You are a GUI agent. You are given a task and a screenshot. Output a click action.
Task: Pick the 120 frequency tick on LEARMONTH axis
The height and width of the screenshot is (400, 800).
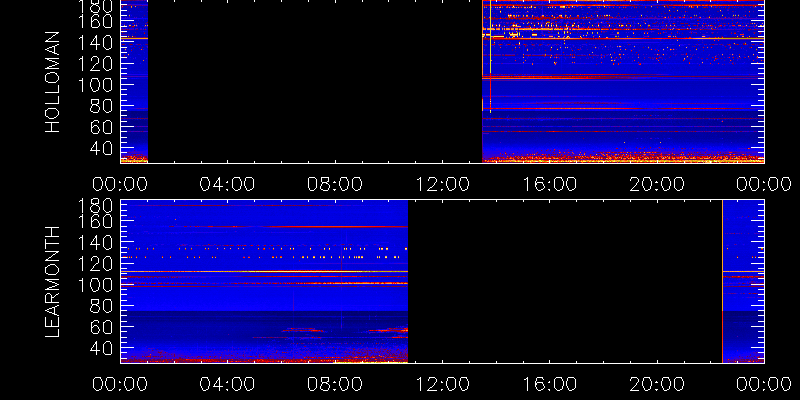coord(95,263)
